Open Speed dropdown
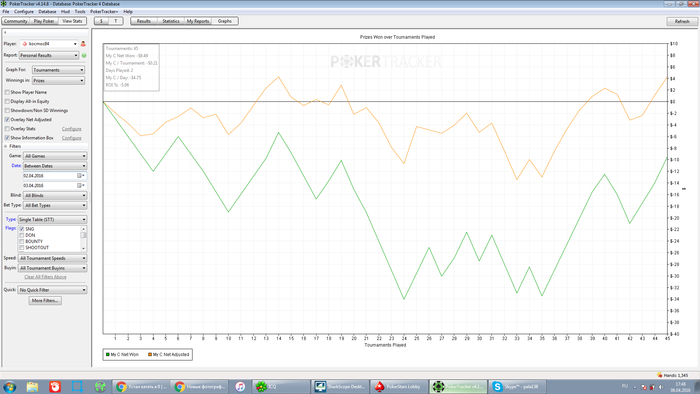 (52, 258)
